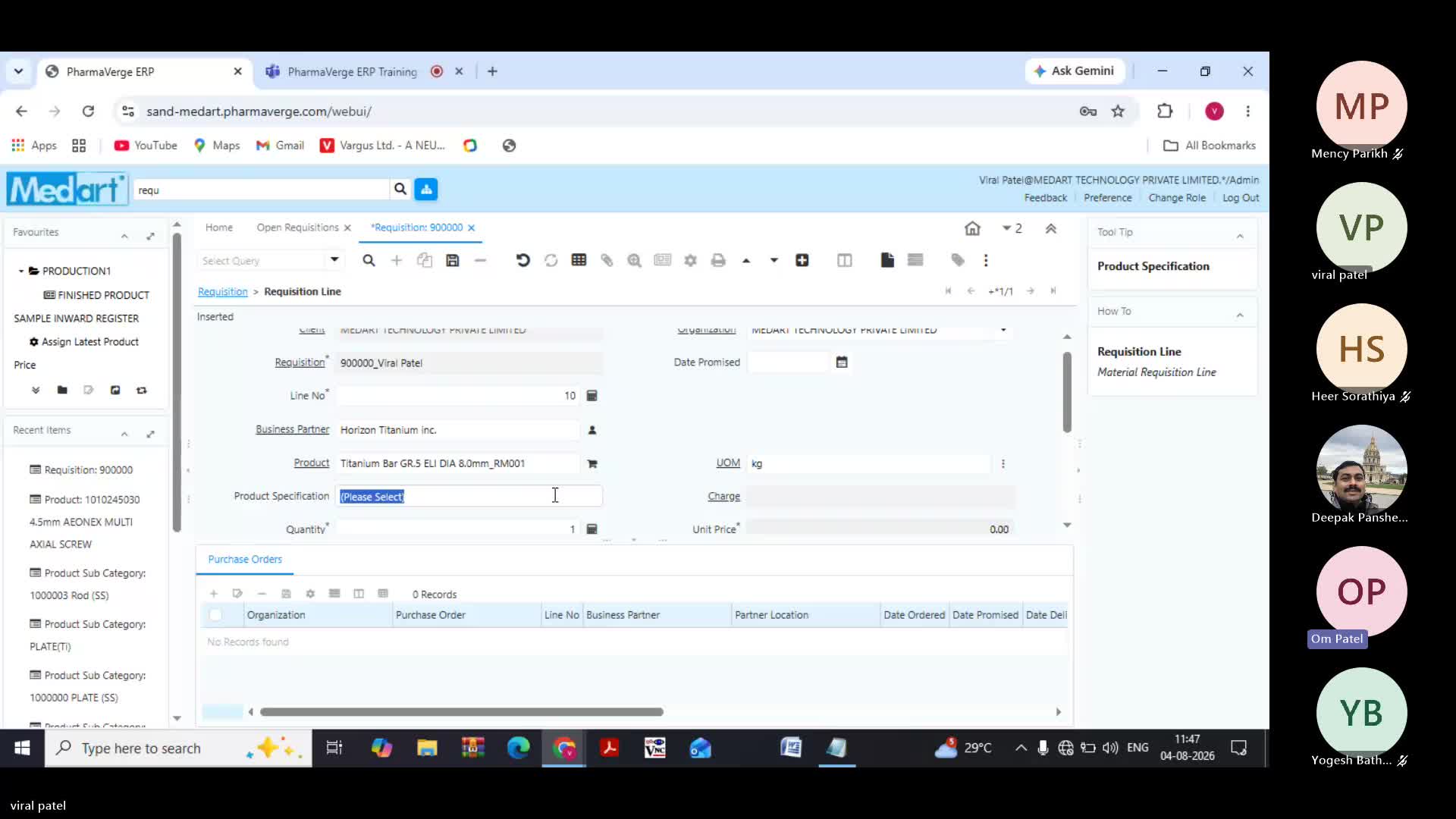The image size is (1456, 819).
Task: Click the split panel layout icon in the toolbar
Action: pos(844,260)
